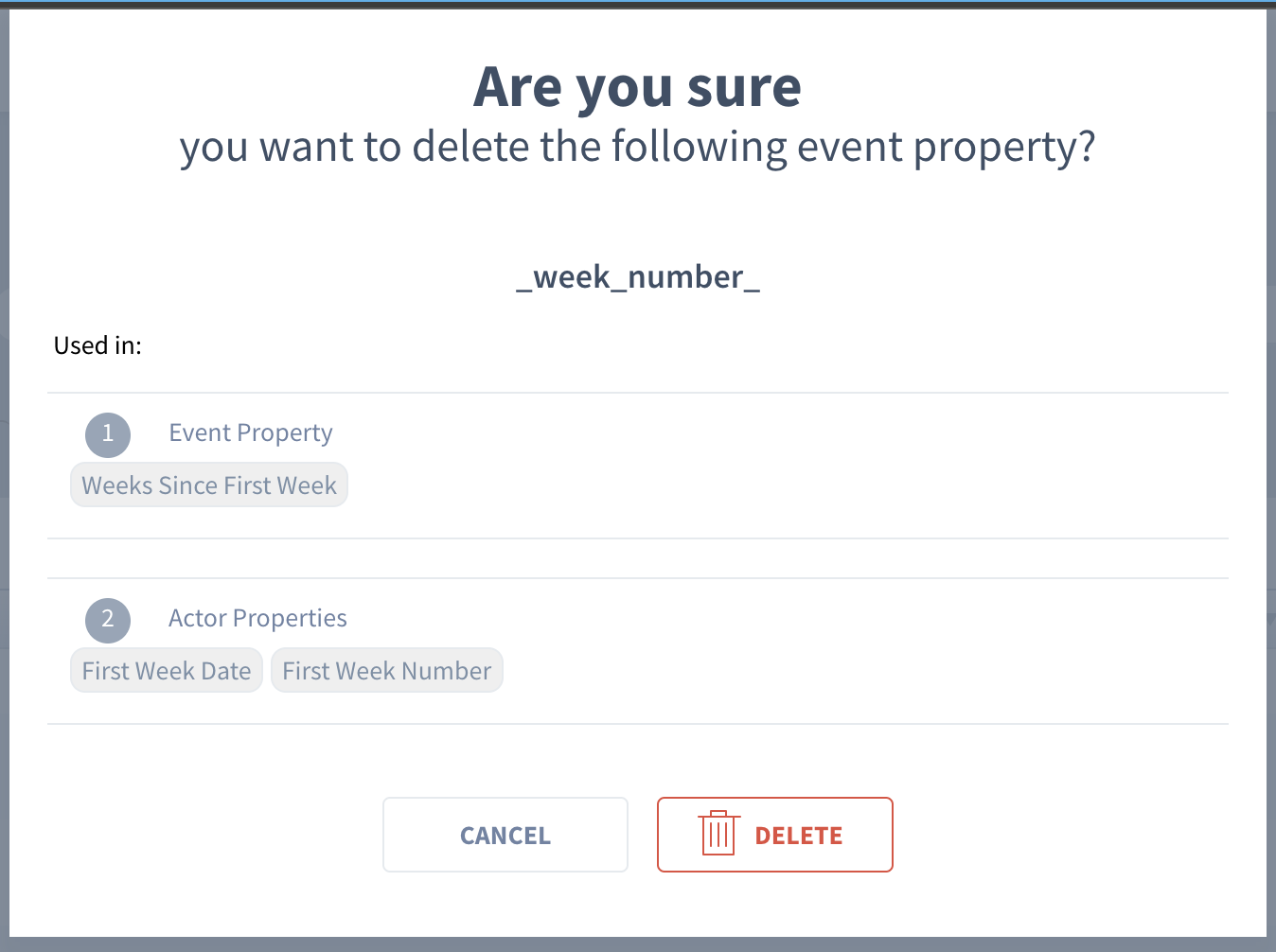Click the Event Property section label
Screen dimensions: 1276x952
[251, 433]
